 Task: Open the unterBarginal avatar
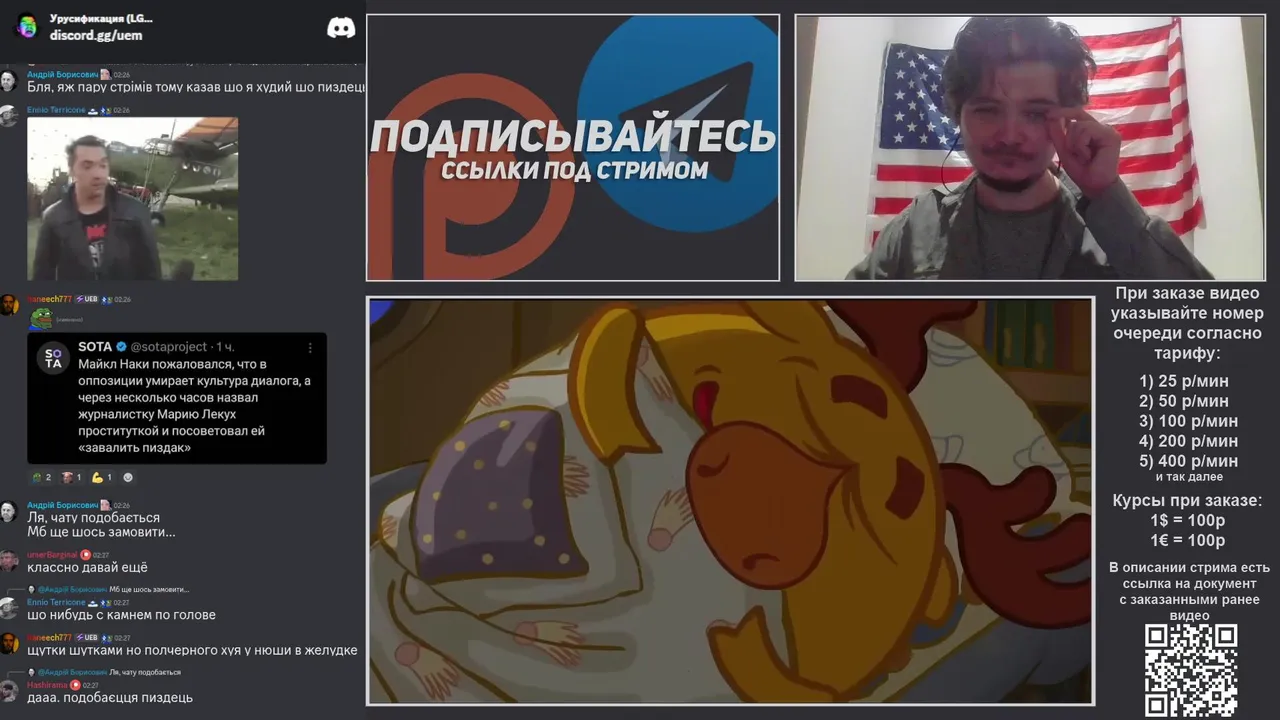tap(9, 560)
